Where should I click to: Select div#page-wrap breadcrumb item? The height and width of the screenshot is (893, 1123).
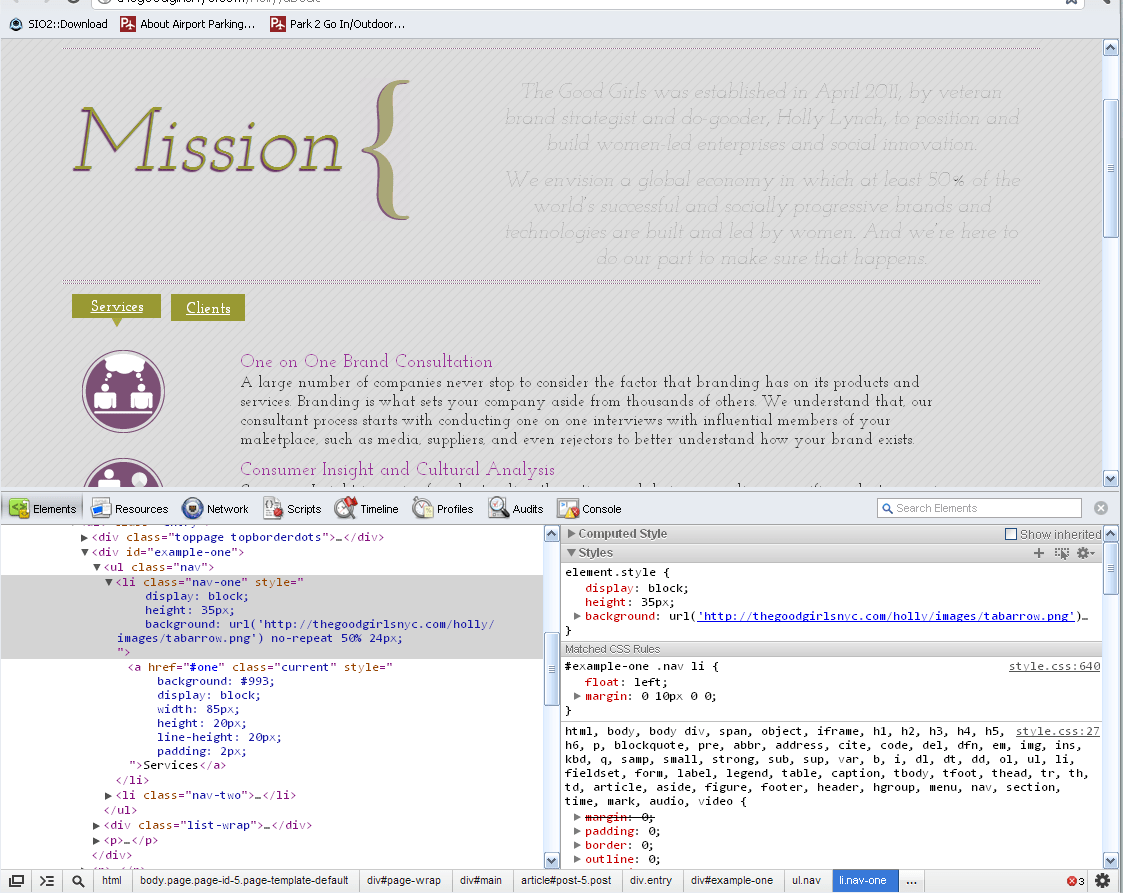[404, 880]
